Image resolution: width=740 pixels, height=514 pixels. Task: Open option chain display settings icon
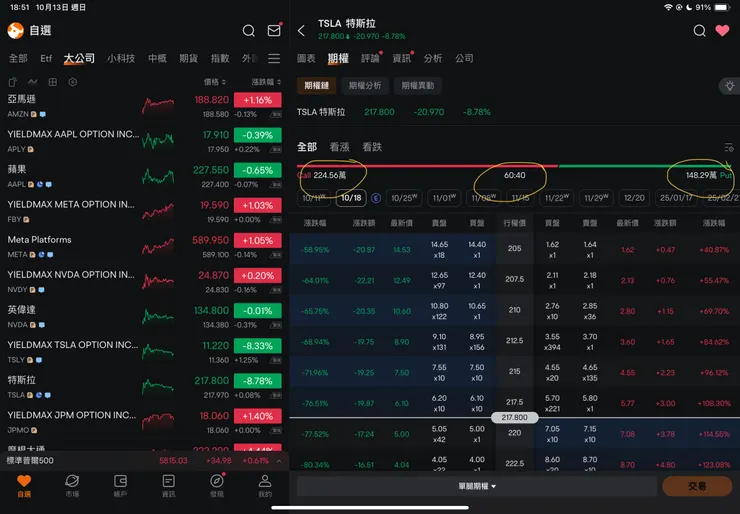coord(729,148)
